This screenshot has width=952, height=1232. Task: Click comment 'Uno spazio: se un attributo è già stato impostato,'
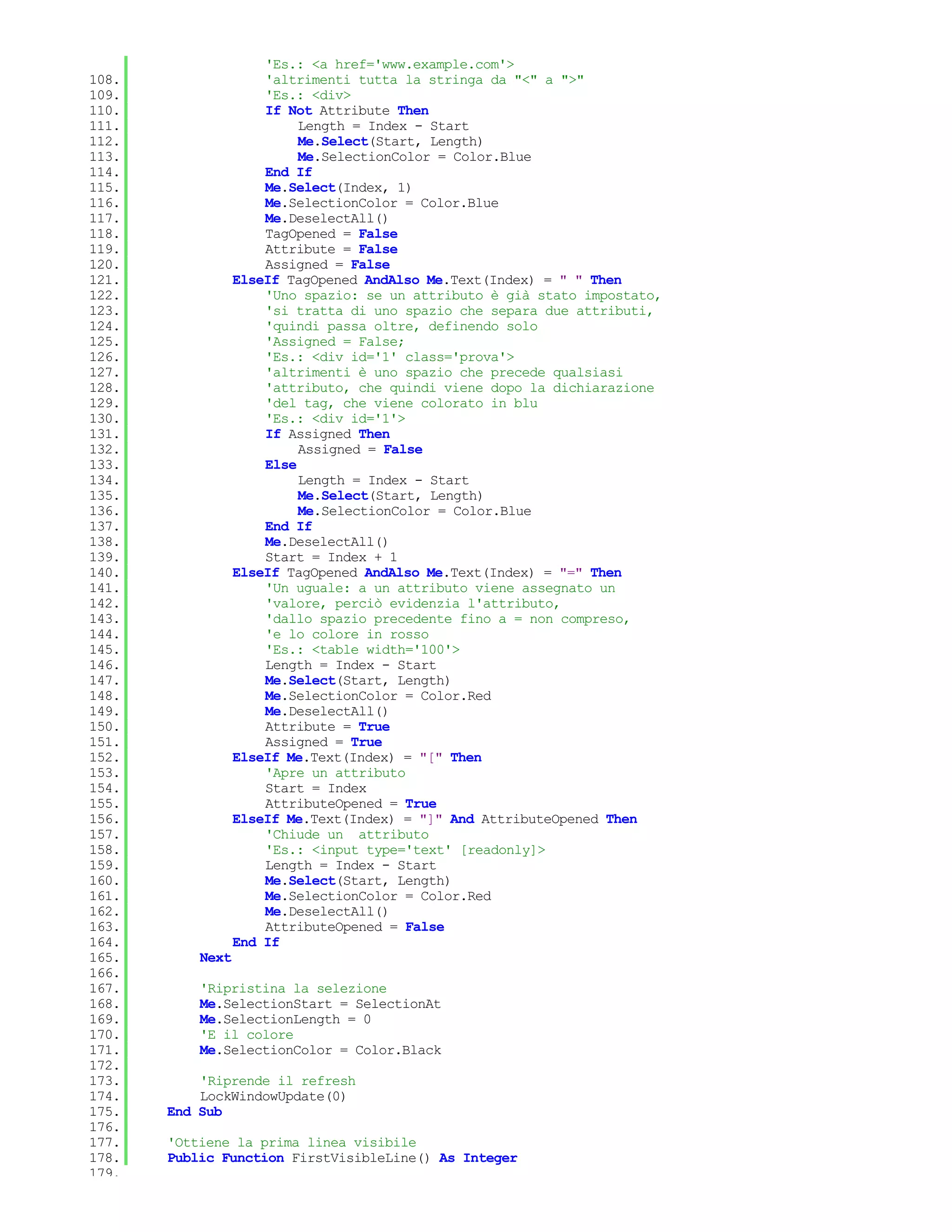tap(463, 296)
